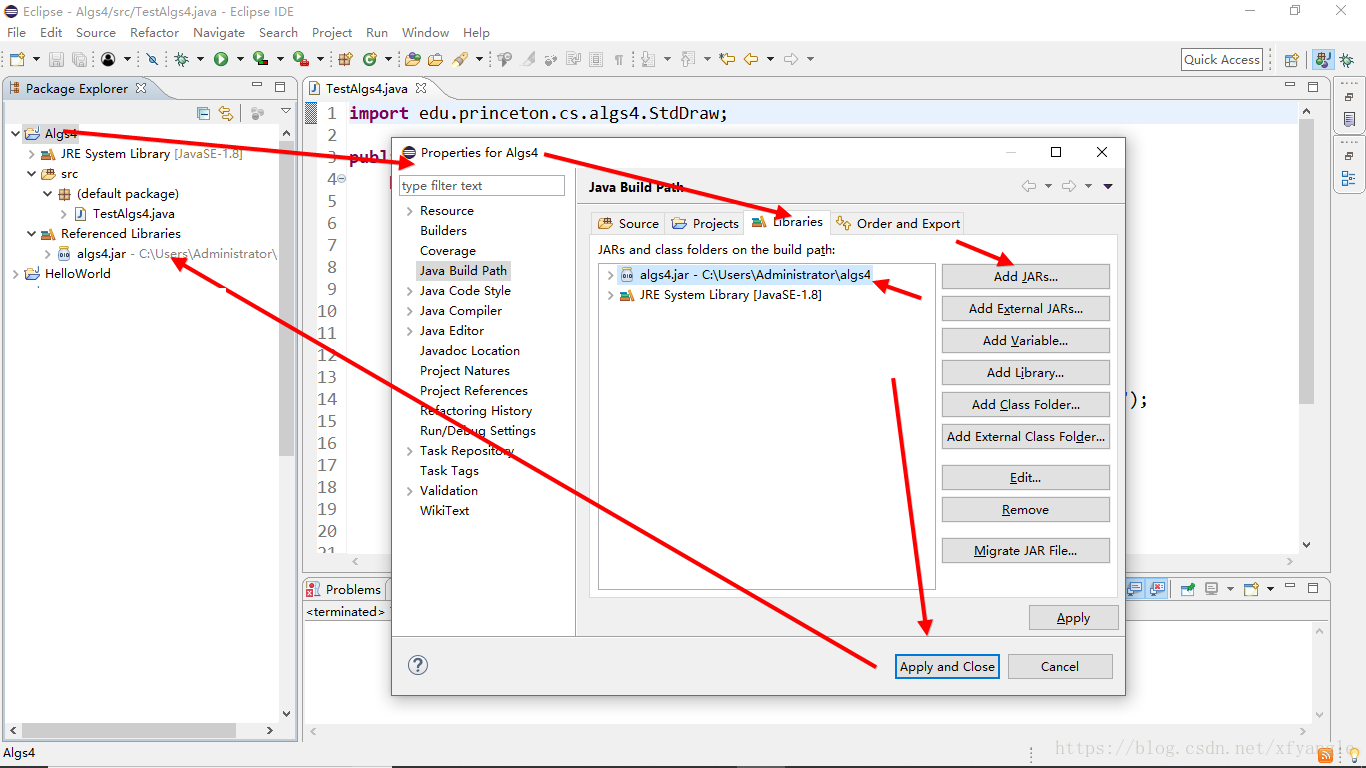Select the Problems tab in bottom panel
Screen dimensions: 1366x768
click(x=344, y=589)
